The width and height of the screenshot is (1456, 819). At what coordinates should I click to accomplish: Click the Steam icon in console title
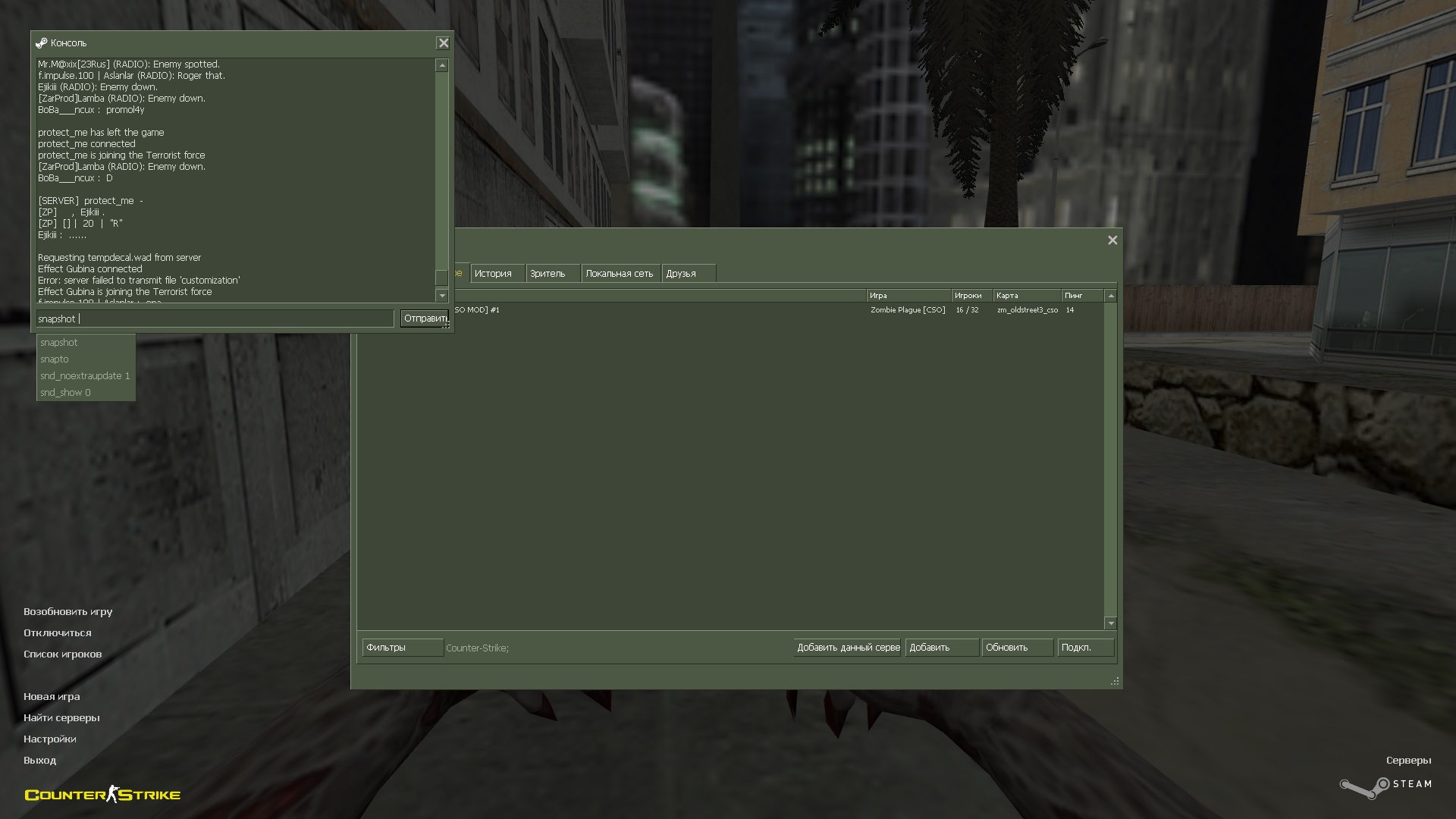[x=42, y=43]
